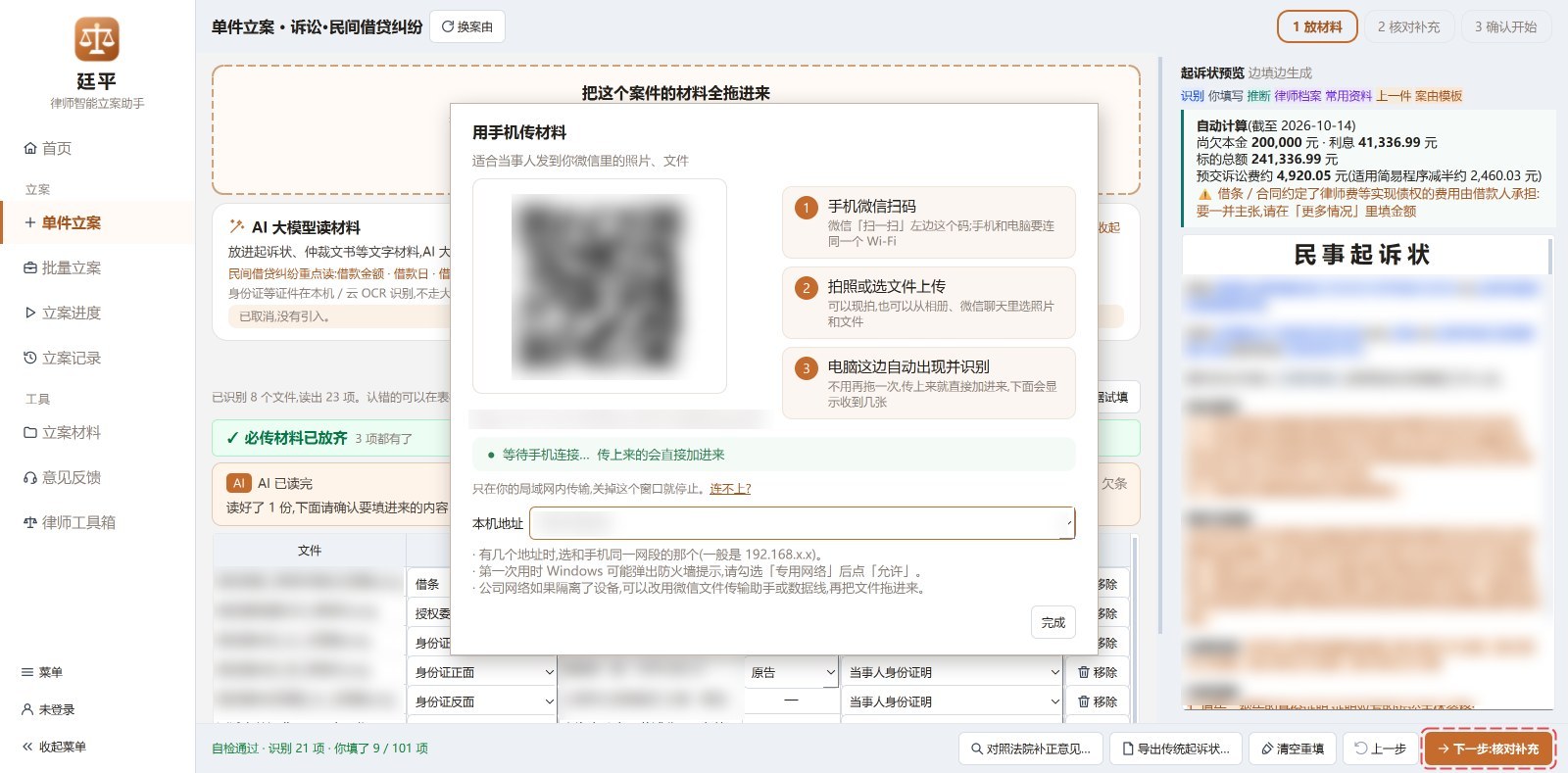Open the 身份证反面 type dropdown
The image size is (1568, 773).
[x=482, y=701]
